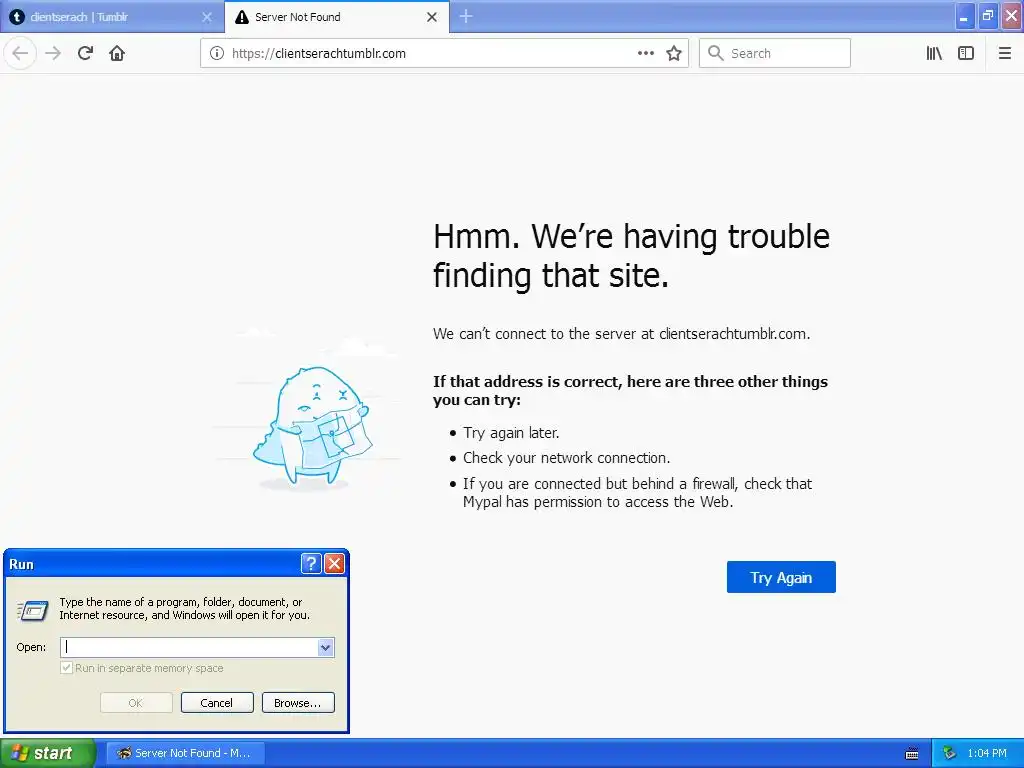Go forward with the forward arrow
This screenshot has width=1024, height=768.
54,54
